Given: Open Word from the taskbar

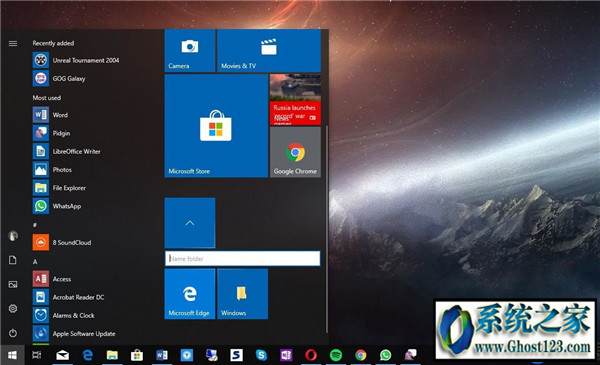Looking at the screenshot, I should pyautogui.click(x=162, y=355).
